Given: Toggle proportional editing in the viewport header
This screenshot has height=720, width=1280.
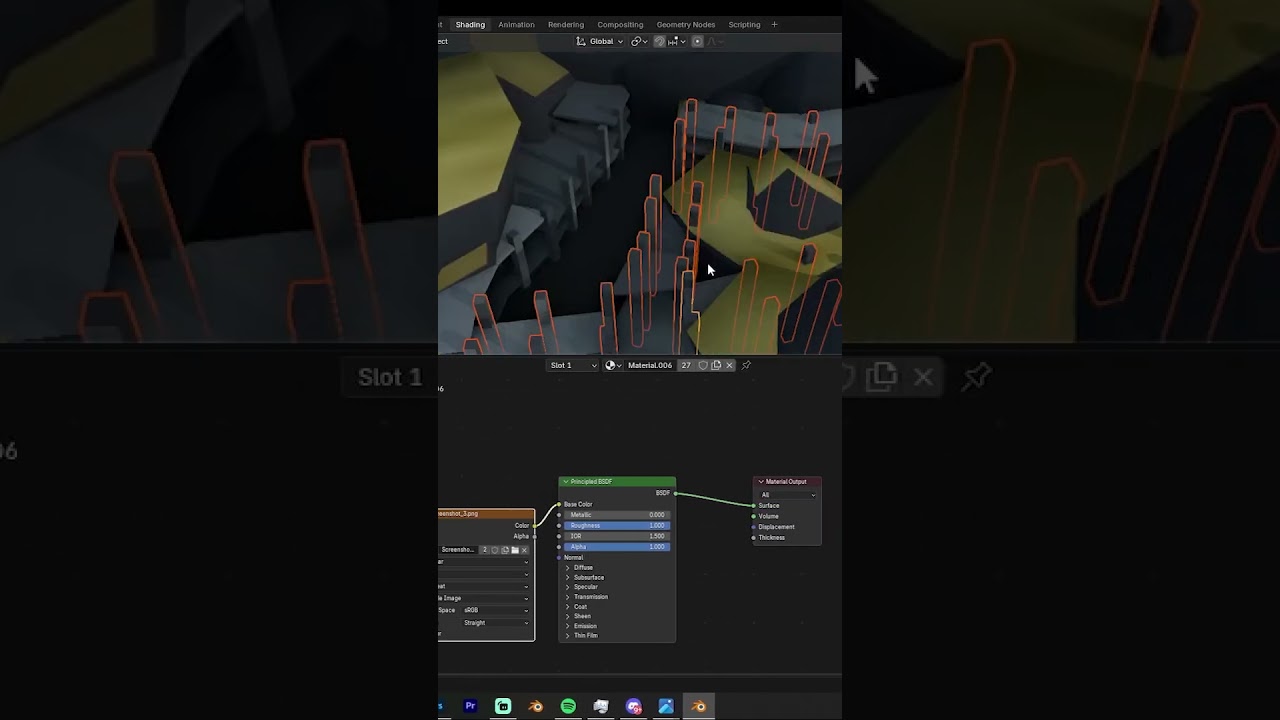Looking at the screenshot, I should point(697,41).
